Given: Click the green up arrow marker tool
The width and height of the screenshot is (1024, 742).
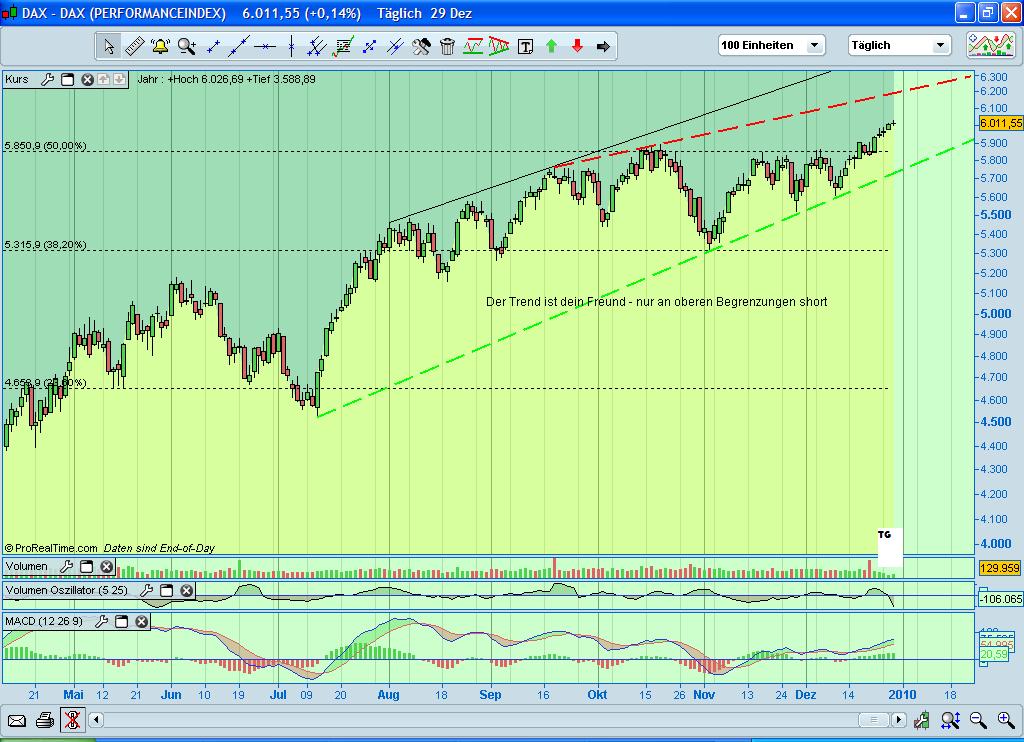Looking at the screenshot, I should click(x=551, y=45).
